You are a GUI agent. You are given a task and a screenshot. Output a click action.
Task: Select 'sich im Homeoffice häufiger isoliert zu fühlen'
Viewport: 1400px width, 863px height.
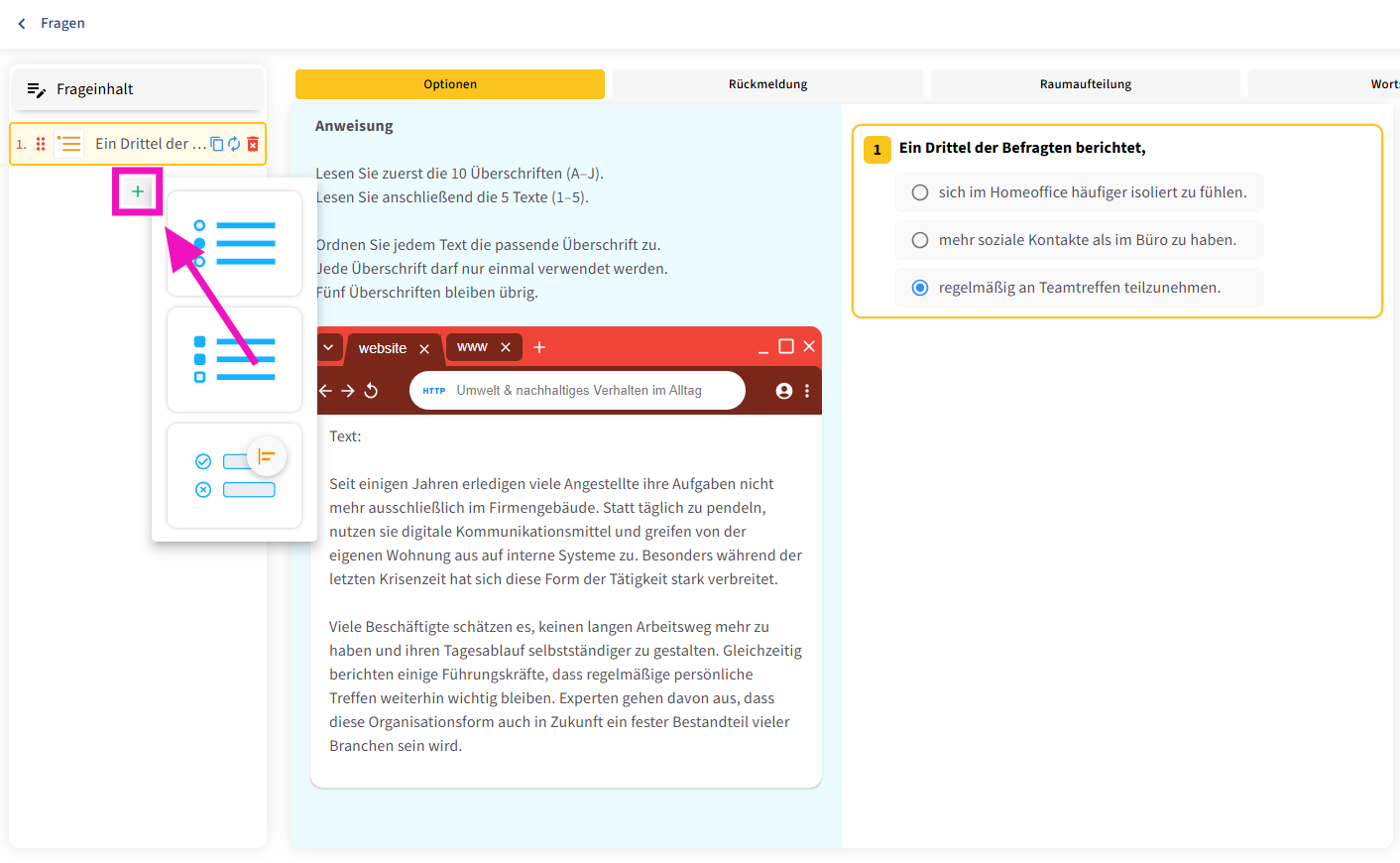tap(920, 192)
